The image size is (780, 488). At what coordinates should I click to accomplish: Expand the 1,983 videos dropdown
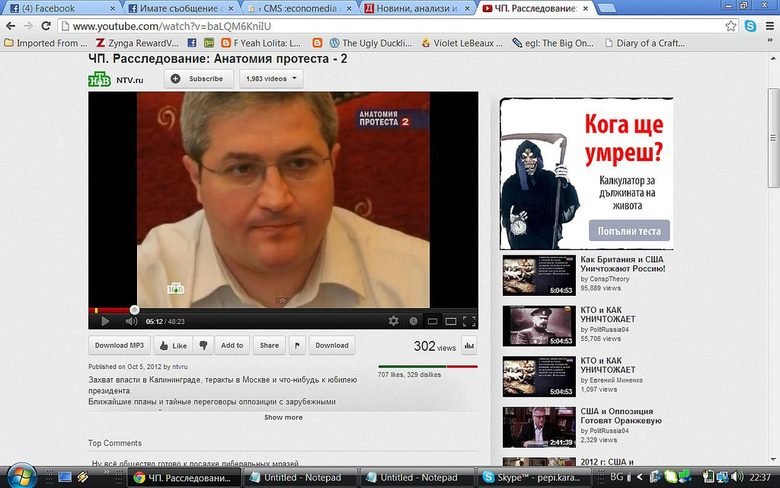[271, 79]
